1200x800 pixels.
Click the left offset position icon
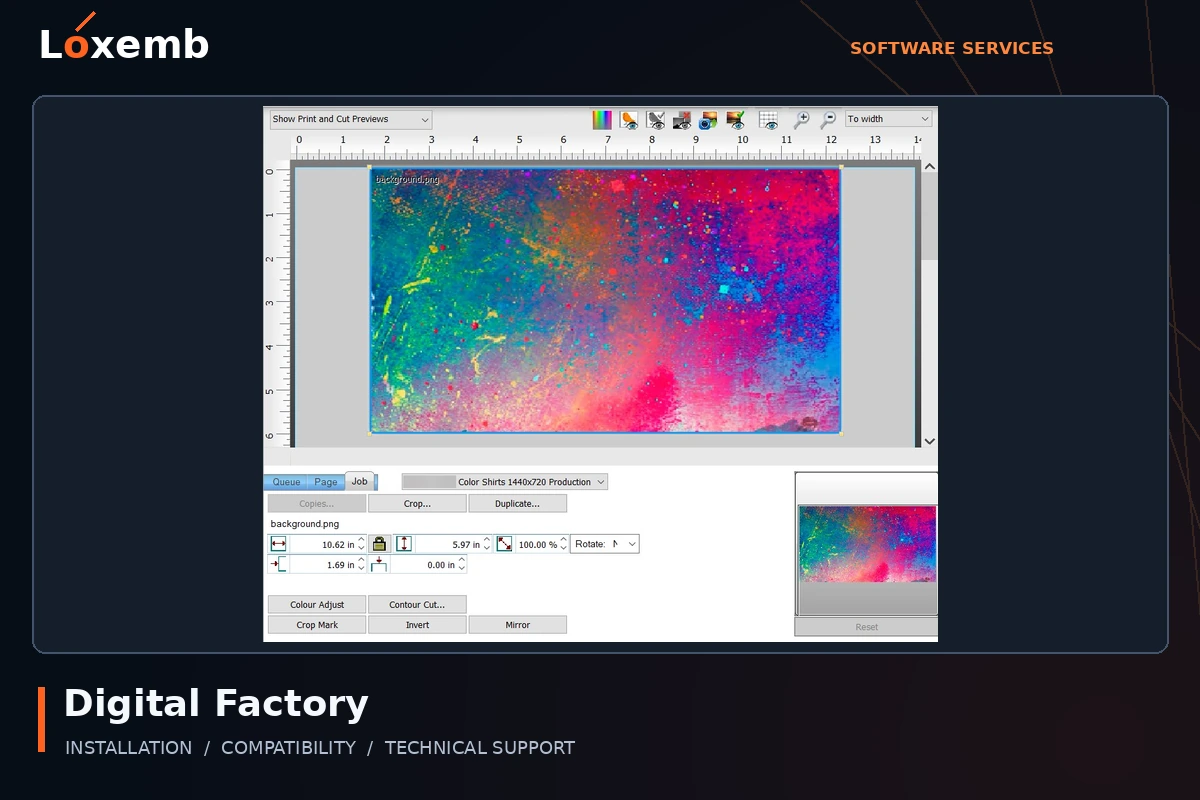pyautogui.click(x=278, y=565)
